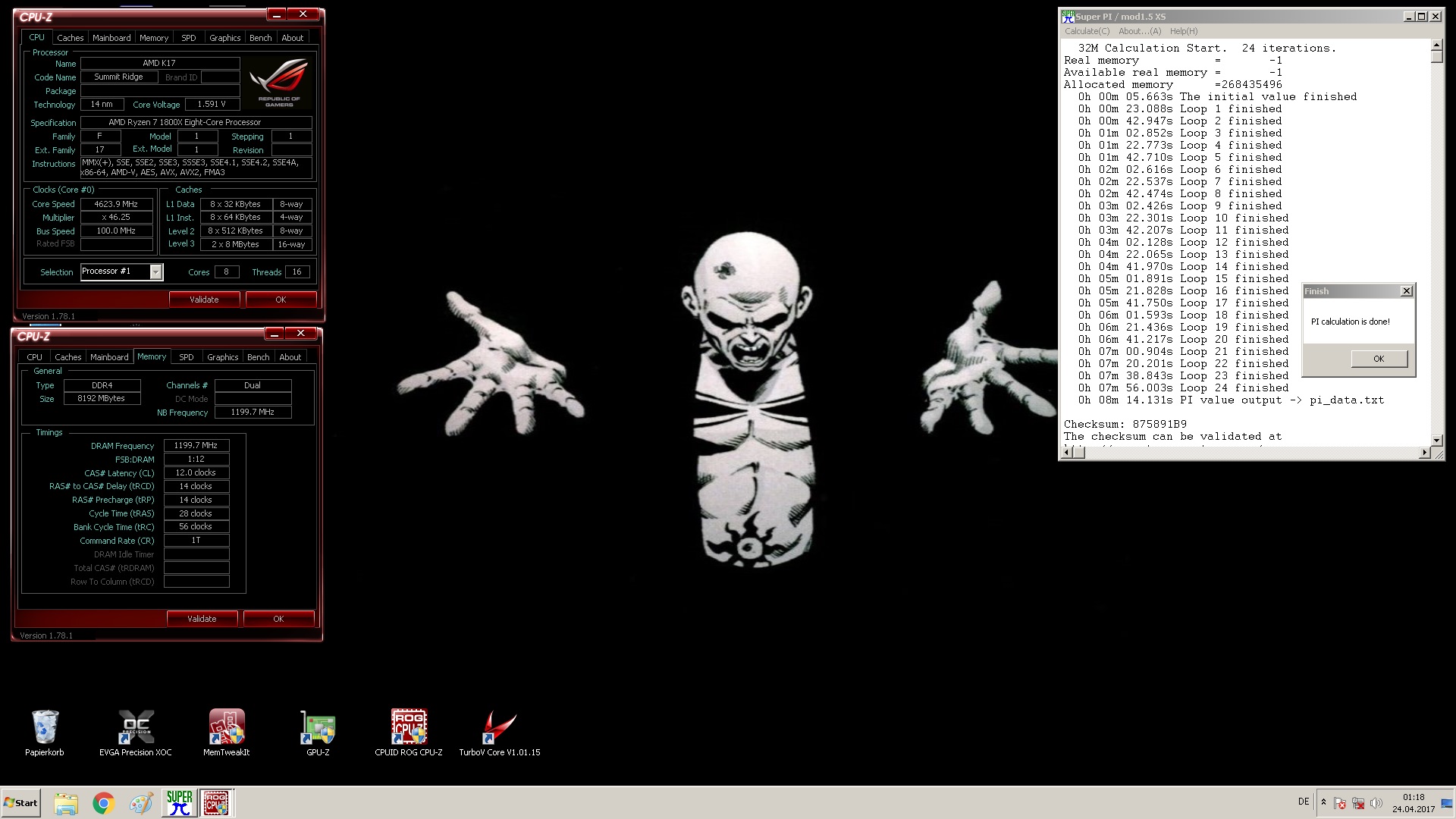Click the volume speaker tray icon
The width and height of the screenshot is (1456, 819).
point(1376,803)
